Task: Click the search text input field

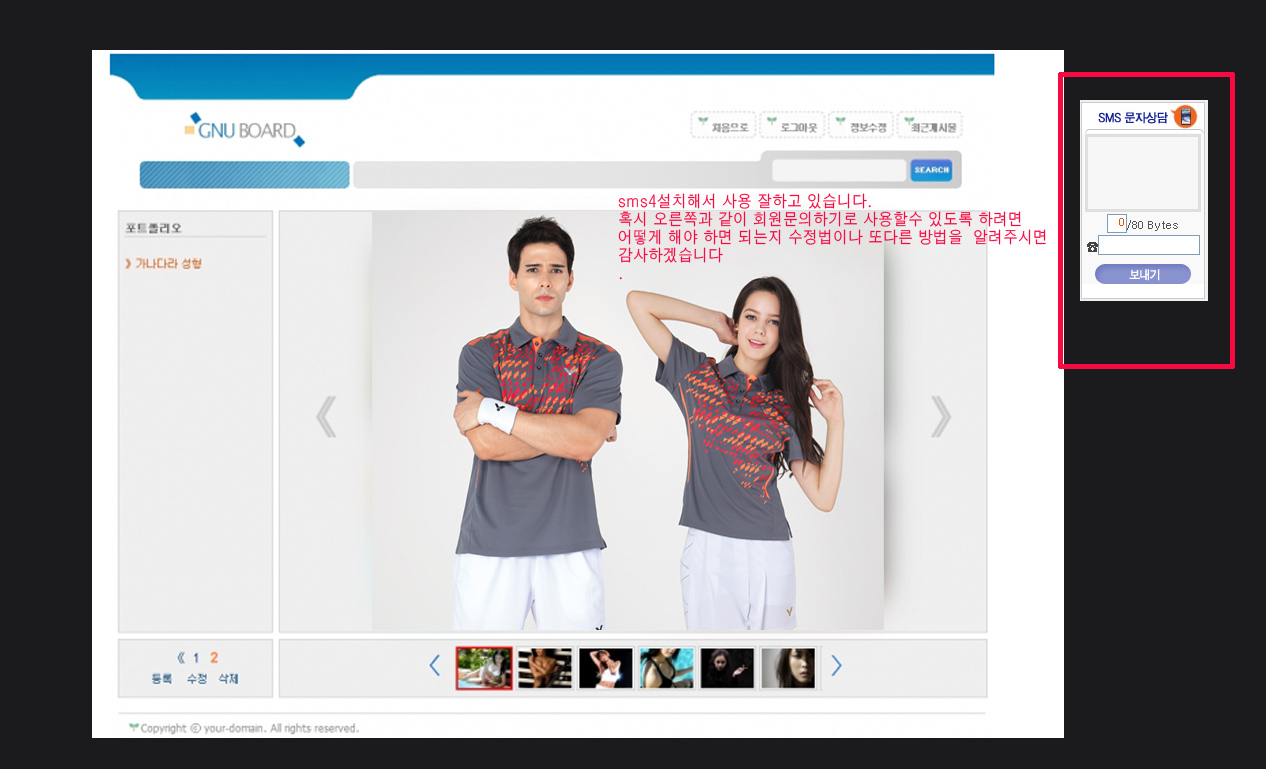Action: point(838,171)
